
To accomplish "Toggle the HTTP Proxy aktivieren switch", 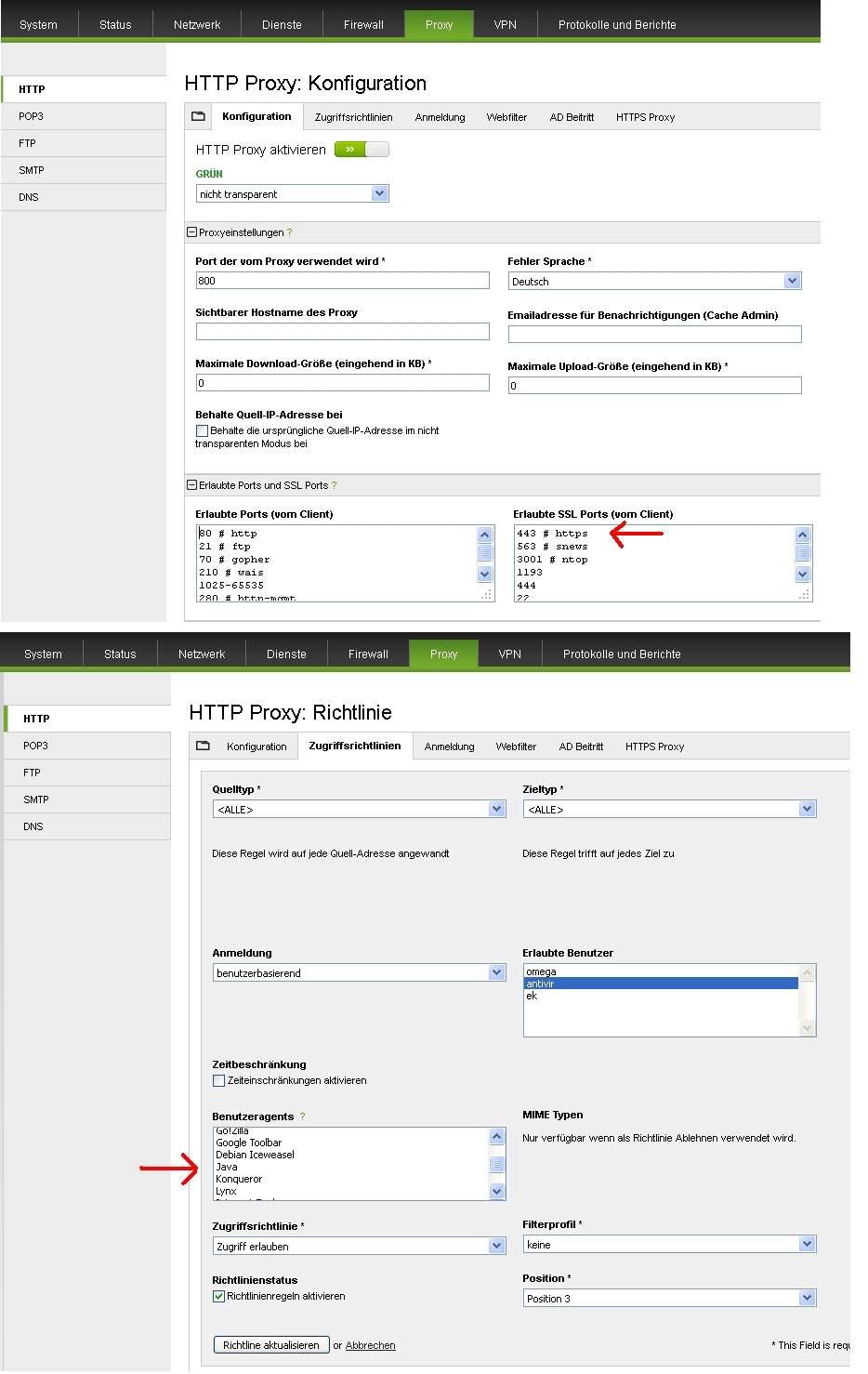I will [x=362, y=150].
